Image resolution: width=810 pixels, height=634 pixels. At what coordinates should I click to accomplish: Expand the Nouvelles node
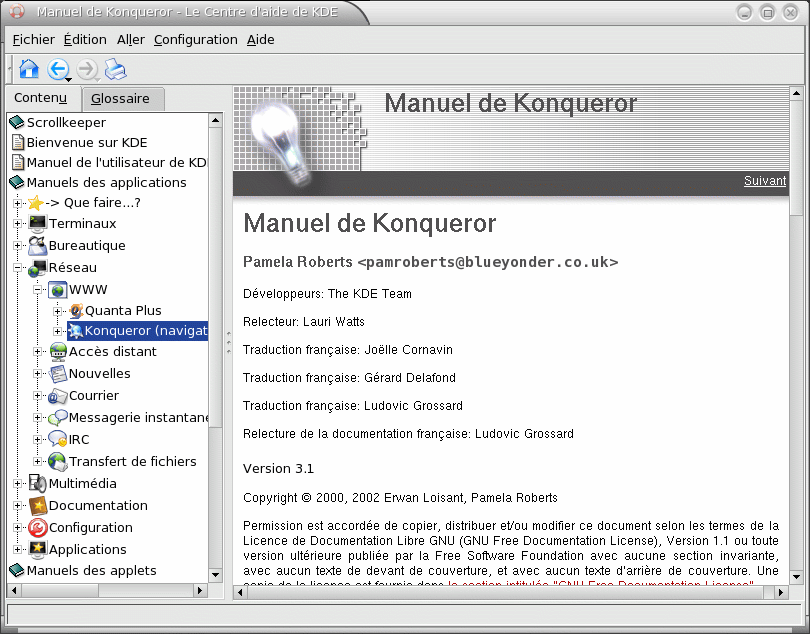[37, 374]
